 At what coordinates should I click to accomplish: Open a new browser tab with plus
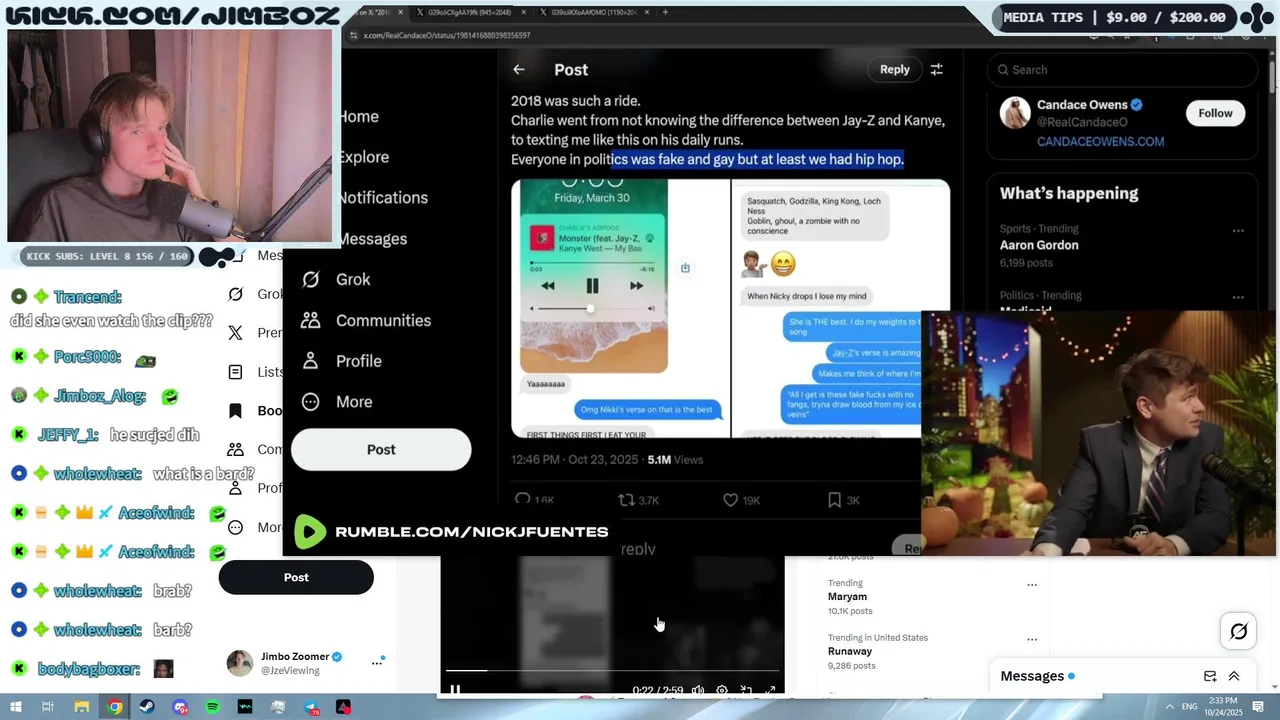tap(665, 12)
